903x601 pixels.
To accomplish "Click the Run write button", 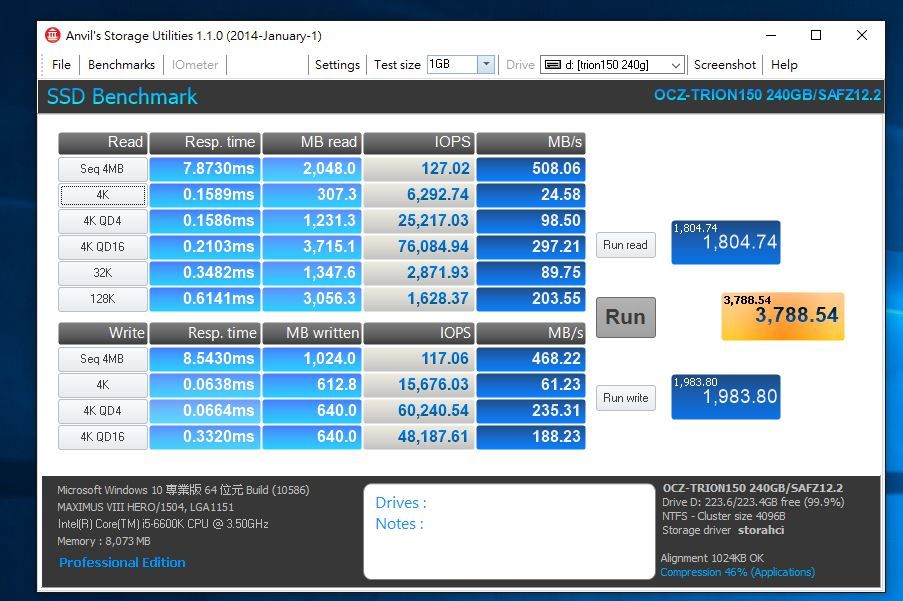I will (625, 398).
